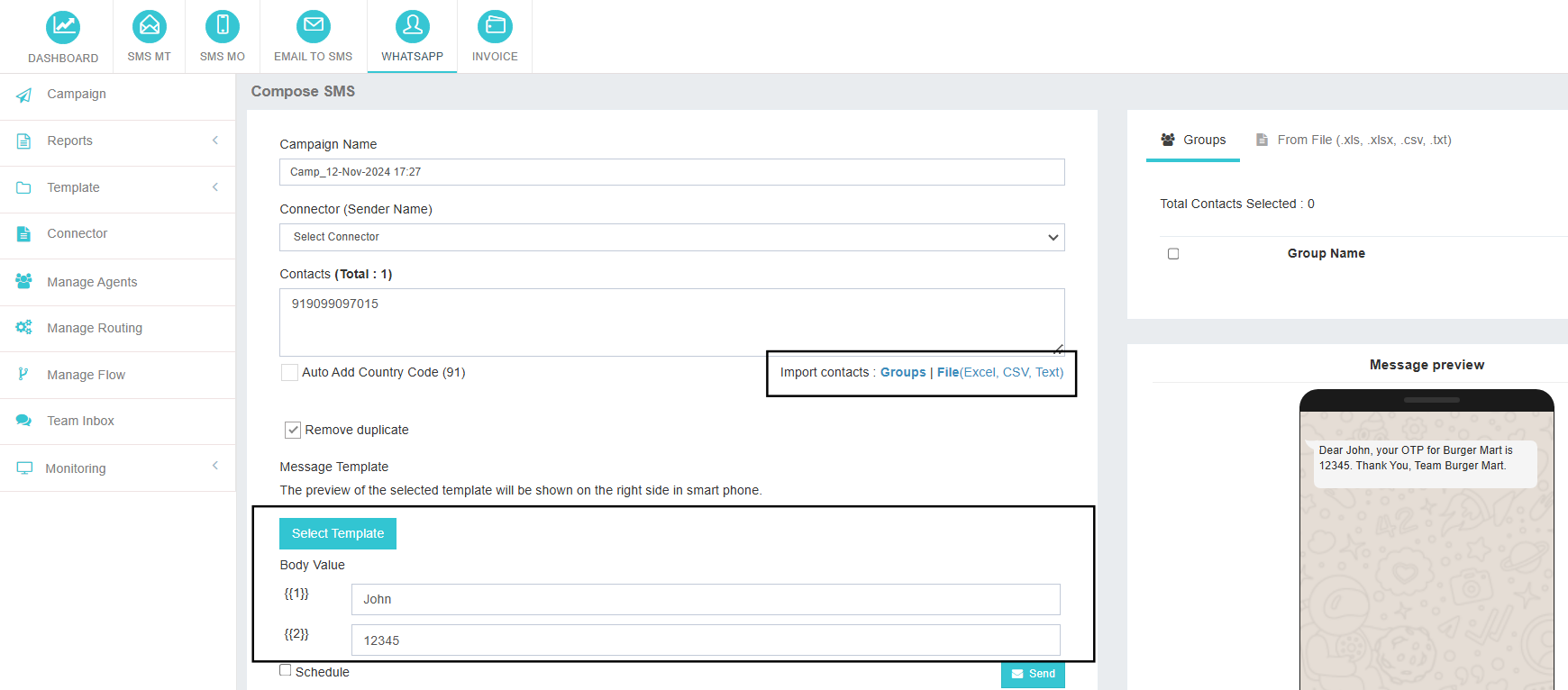Open the Select Connector dropdown
Screen dimensions: 1568x690
point(671,237)
